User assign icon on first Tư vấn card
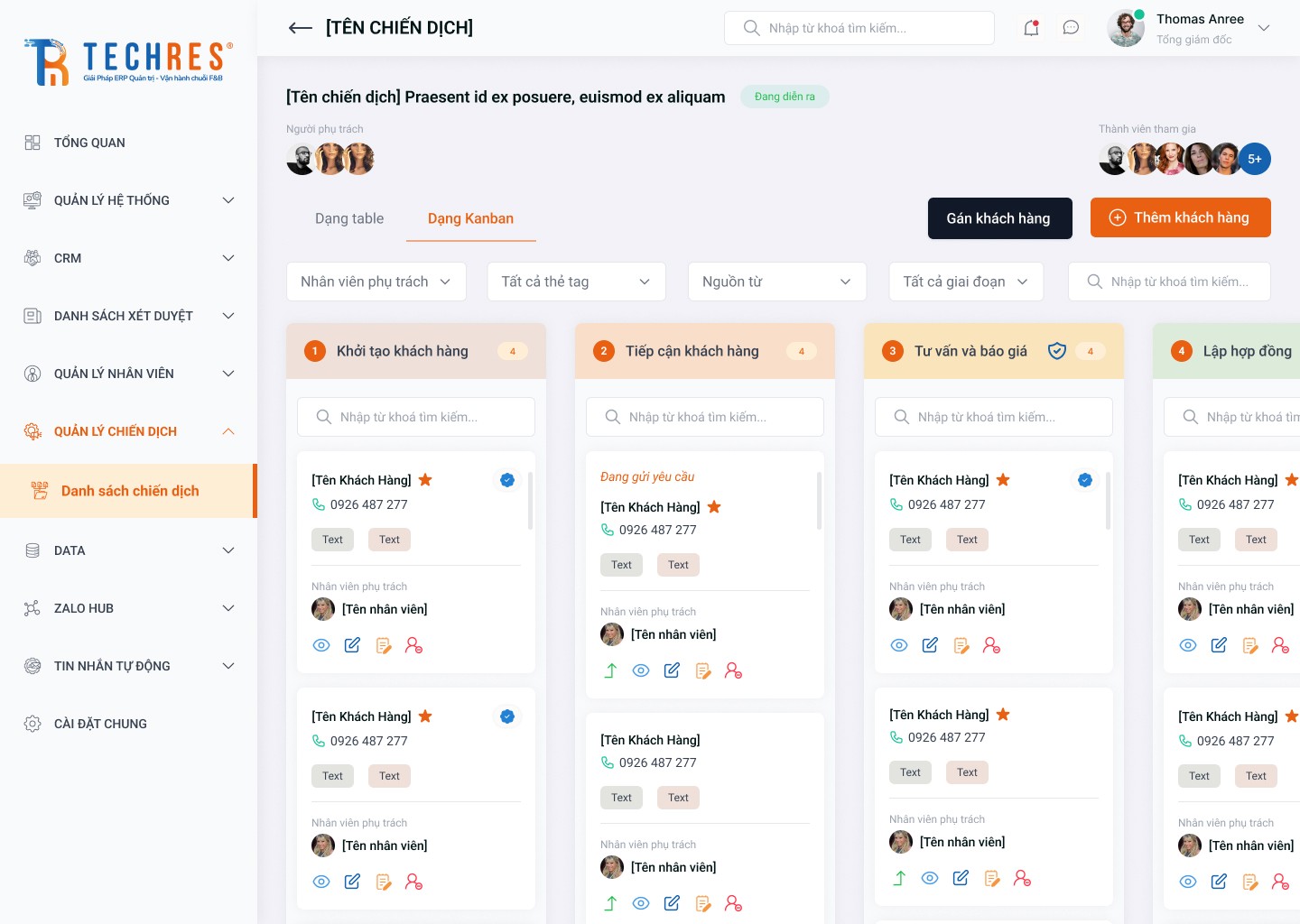The height and width of the screenshot is (924, 1300). 991,645
